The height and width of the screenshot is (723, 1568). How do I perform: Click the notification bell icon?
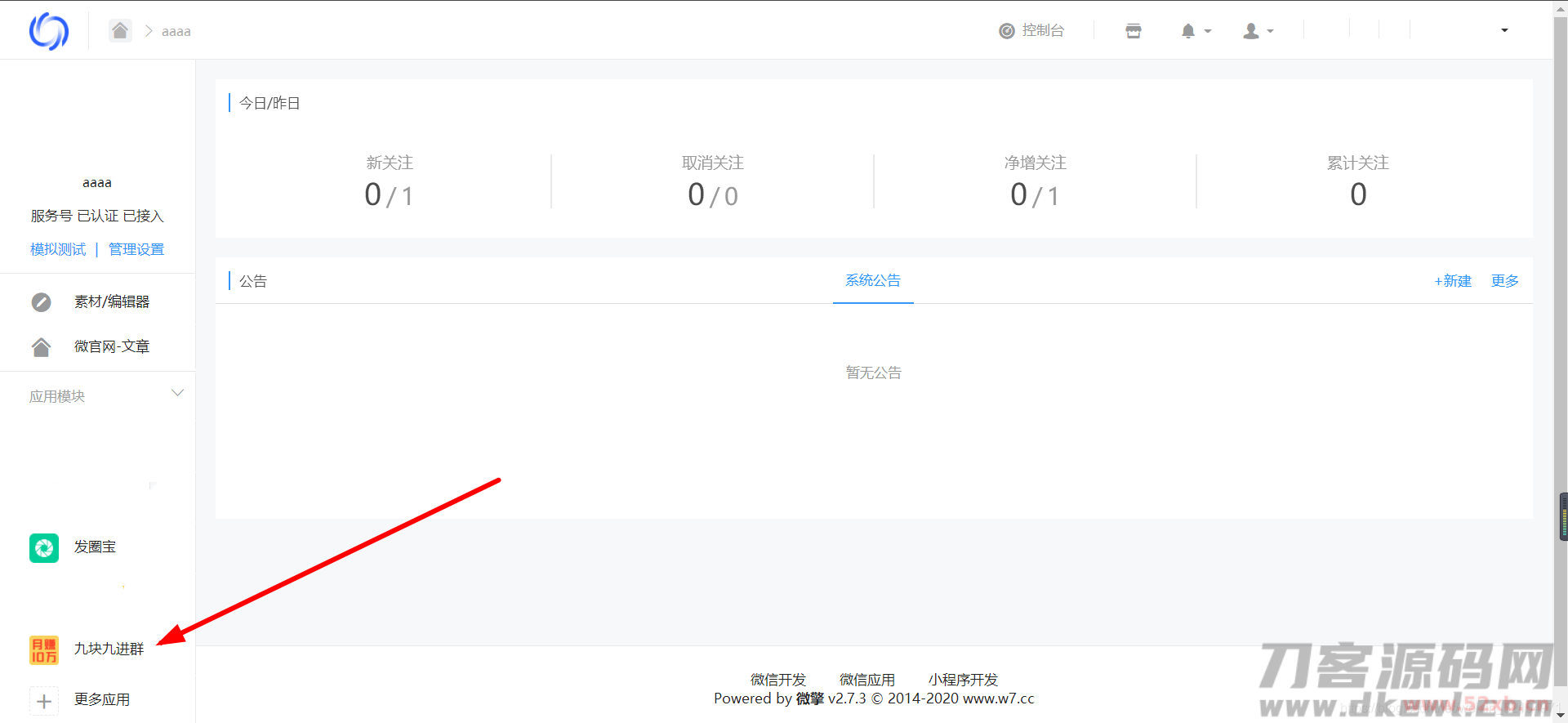1188,31
